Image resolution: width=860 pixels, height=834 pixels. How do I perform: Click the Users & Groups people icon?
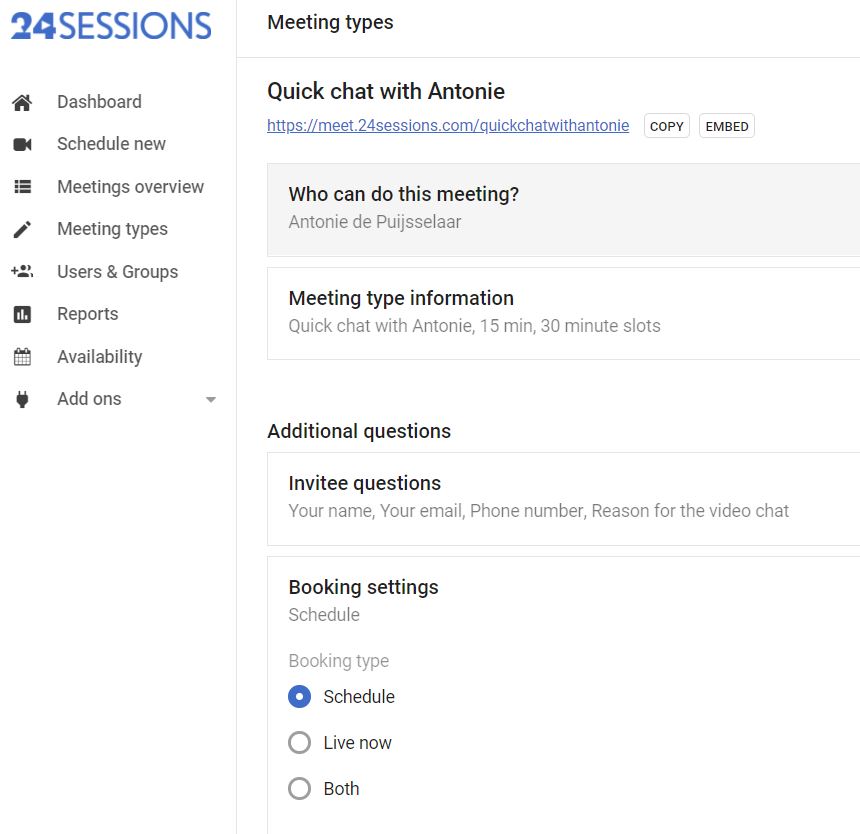(x=22, y=272)
